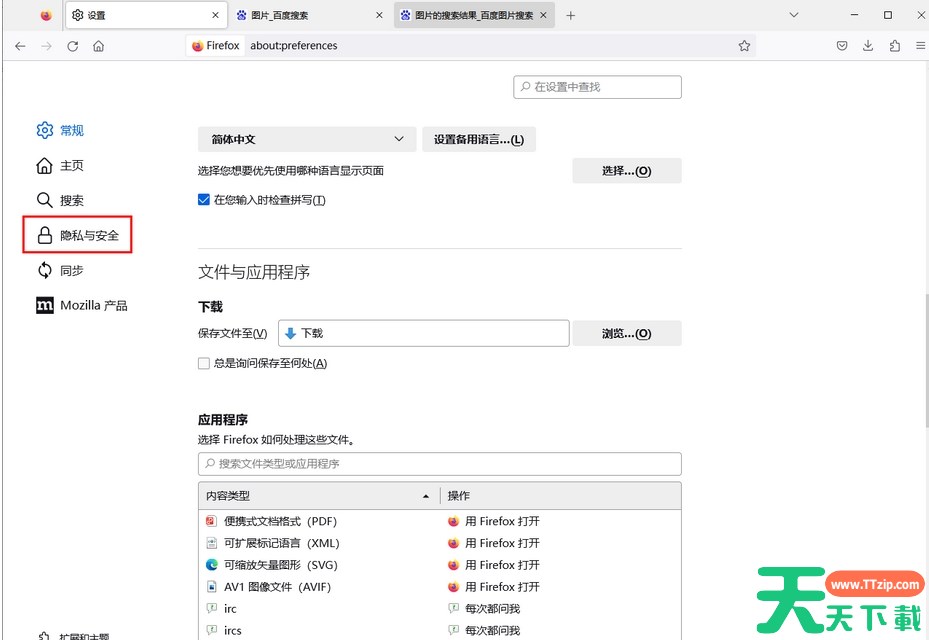Open the list all tabs chevron
This screenshot has height=640, width=929.
coord(794,15)
